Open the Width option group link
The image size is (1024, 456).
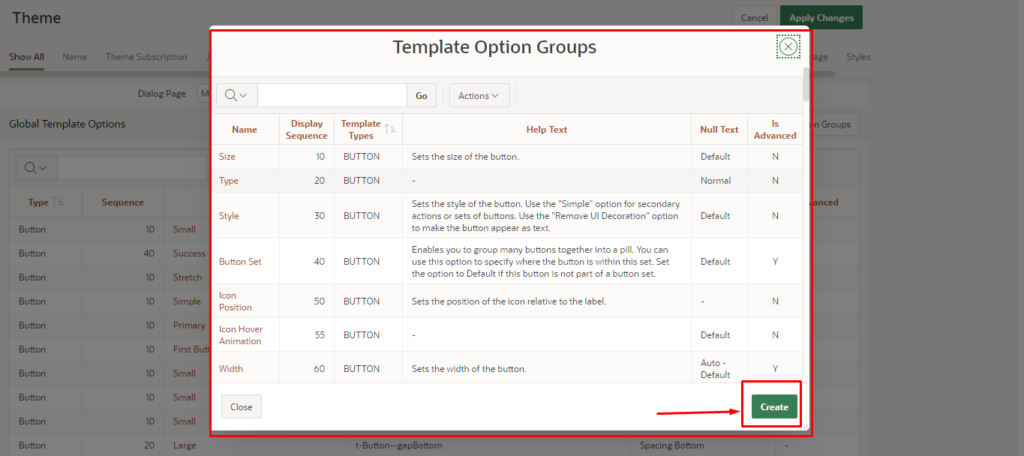click(x=231, y=369)
